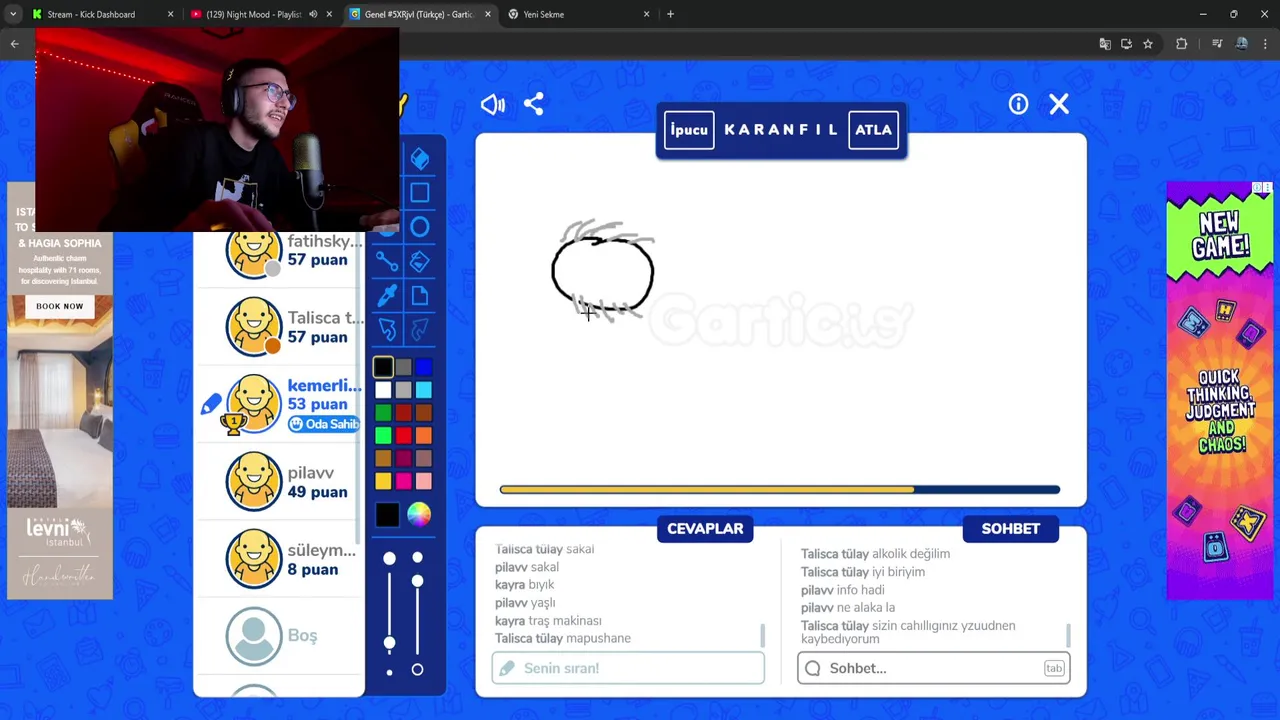Open the SOHBET chat header

1010,529
